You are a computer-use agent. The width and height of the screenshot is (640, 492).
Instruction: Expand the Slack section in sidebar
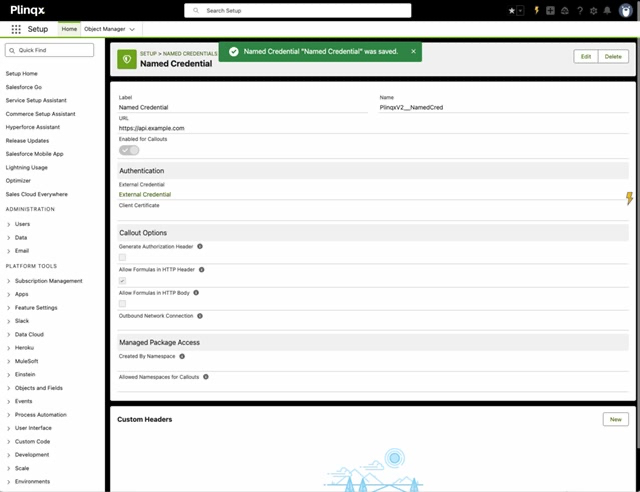[9, 321]
